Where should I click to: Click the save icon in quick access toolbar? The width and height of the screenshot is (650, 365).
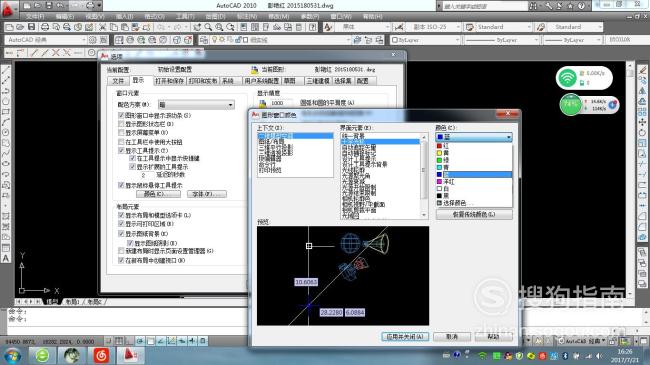49,6
